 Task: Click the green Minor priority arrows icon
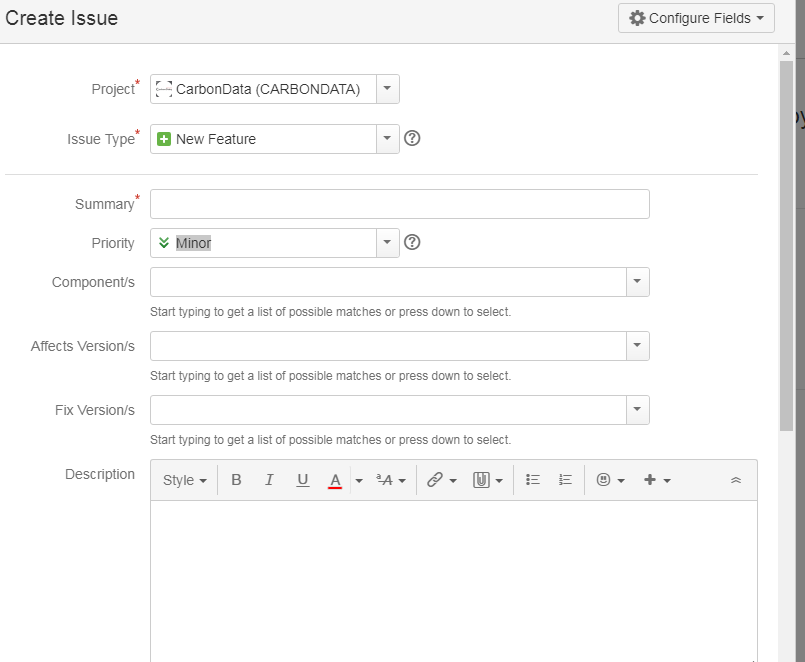coord(164,242)
